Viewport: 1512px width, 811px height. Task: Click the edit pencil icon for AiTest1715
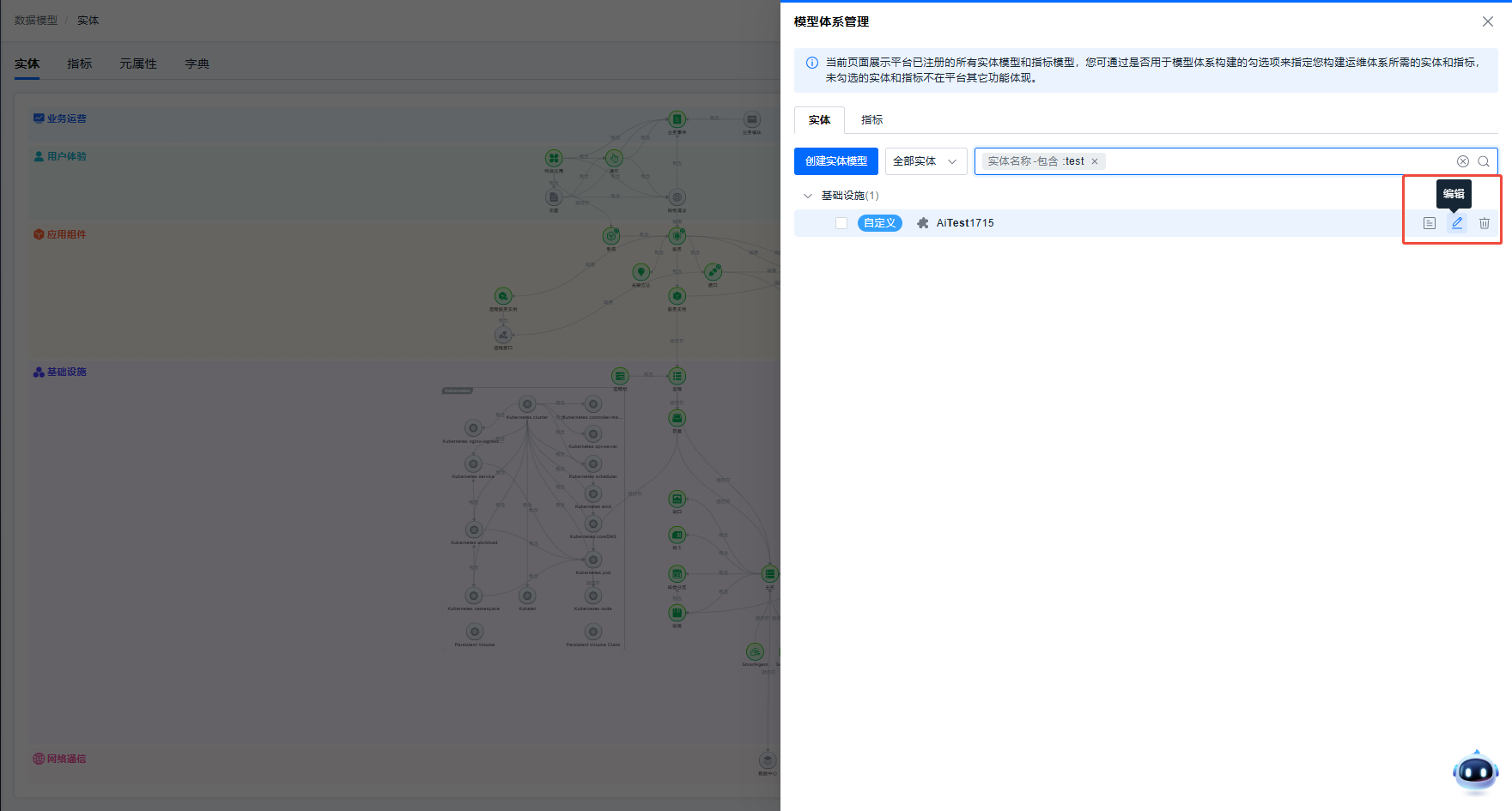click(1457, 223)
